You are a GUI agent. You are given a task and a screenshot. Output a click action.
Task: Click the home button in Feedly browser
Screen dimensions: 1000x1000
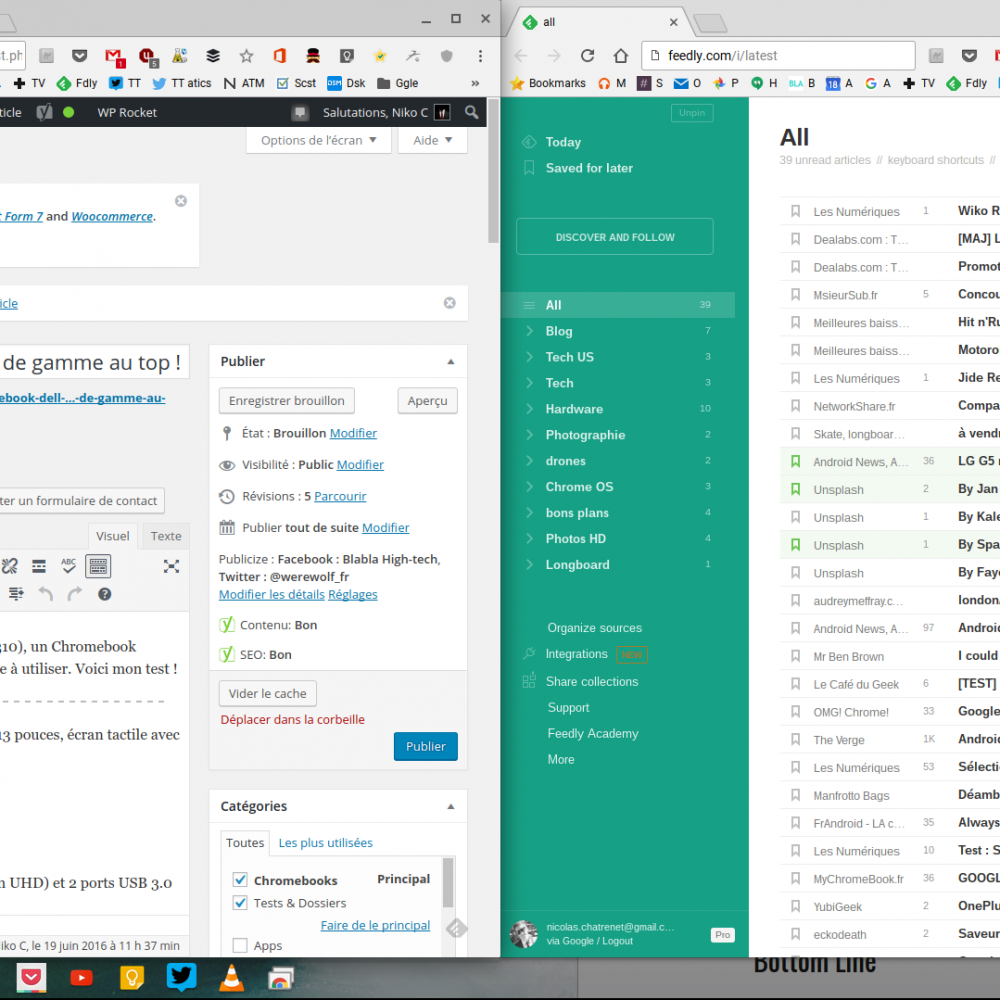(x=621, y=55)
